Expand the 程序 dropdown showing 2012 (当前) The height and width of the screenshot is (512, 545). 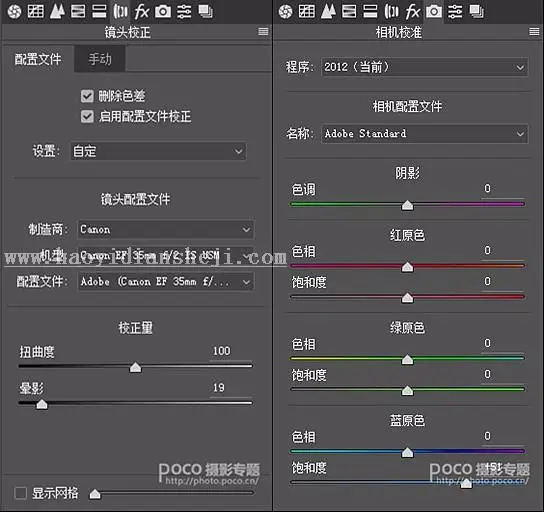[424, 67]
